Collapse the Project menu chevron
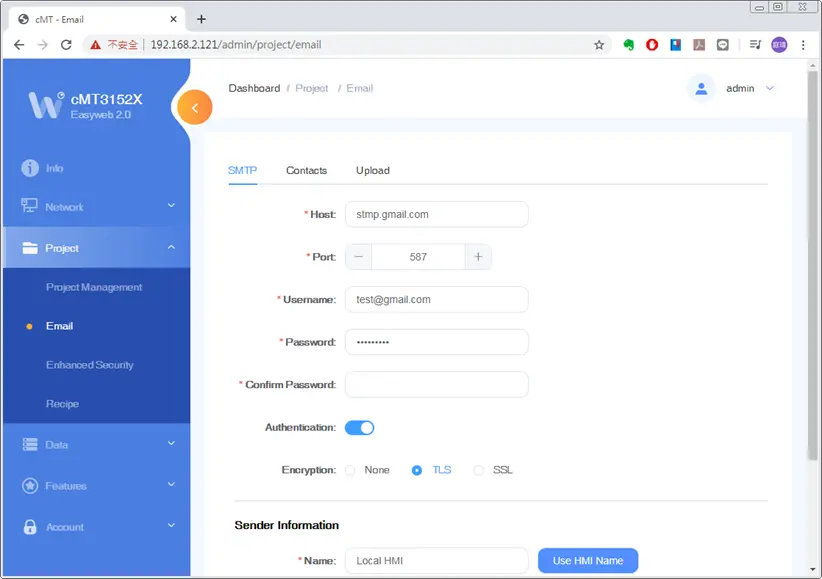 171,246
